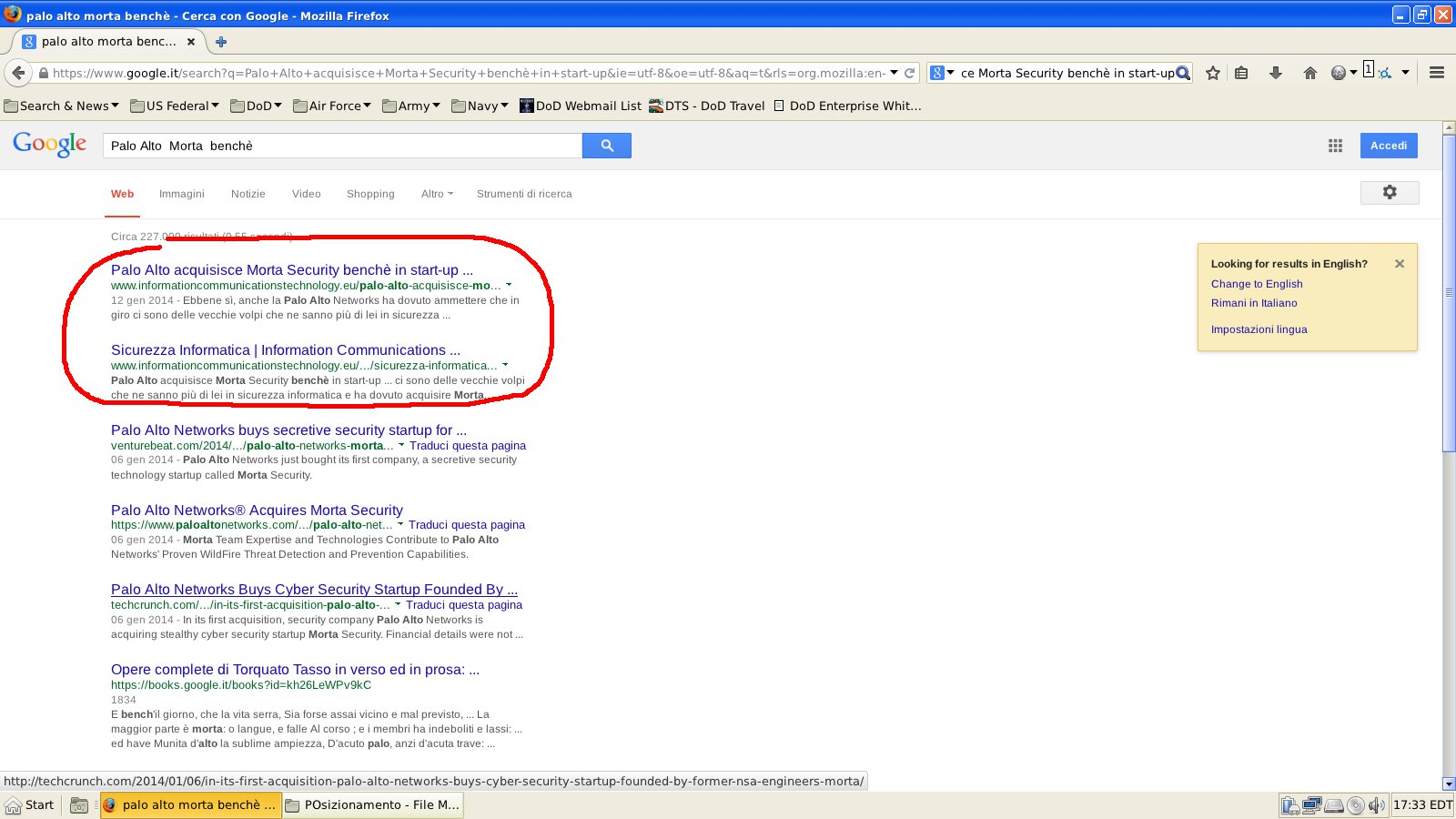Open Palo Alto Networks® Acquires Morta Security

tap(257, 510)
